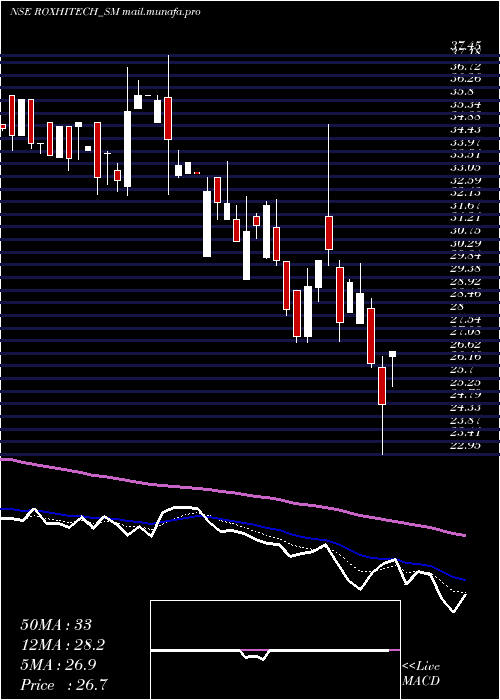Click the 22.95 price axis label

tap(466, 446)
